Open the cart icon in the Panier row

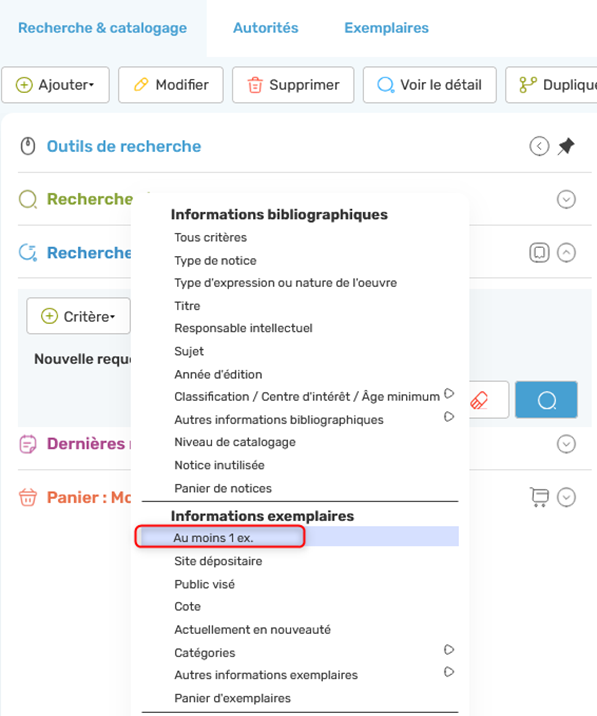tap(539, 497)
